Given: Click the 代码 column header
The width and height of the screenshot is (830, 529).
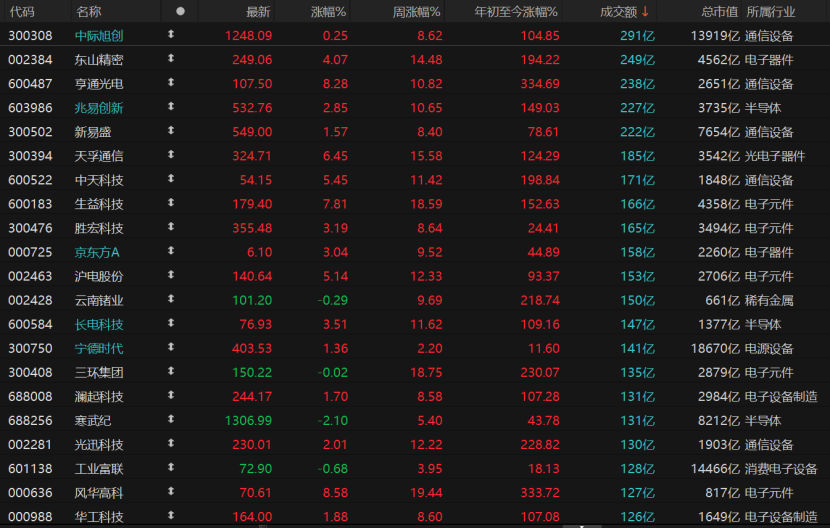Looking at the screenshot, I should click(22, 12).
